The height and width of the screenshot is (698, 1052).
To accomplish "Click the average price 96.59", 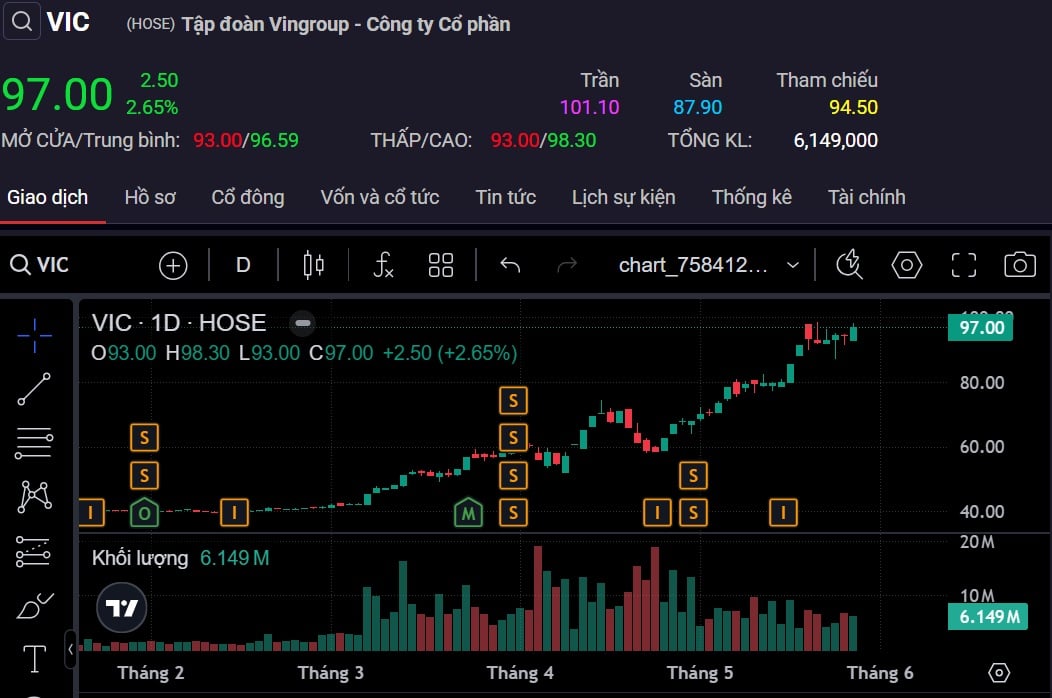I will pyautogui.click(x=274, y=140).
